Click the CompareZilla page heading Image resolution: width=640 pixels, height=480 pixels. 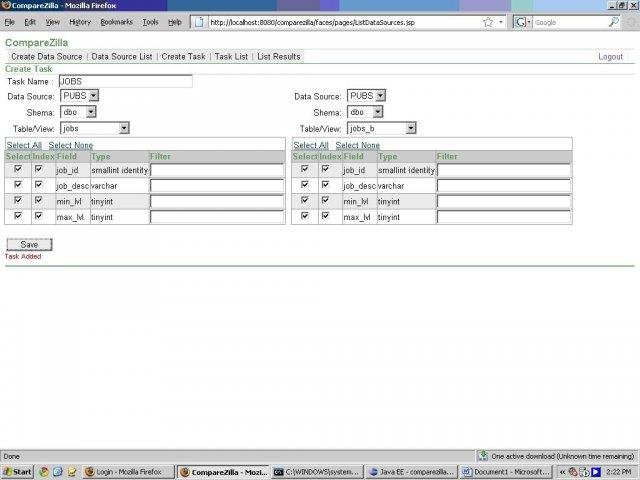coord(37,42)
